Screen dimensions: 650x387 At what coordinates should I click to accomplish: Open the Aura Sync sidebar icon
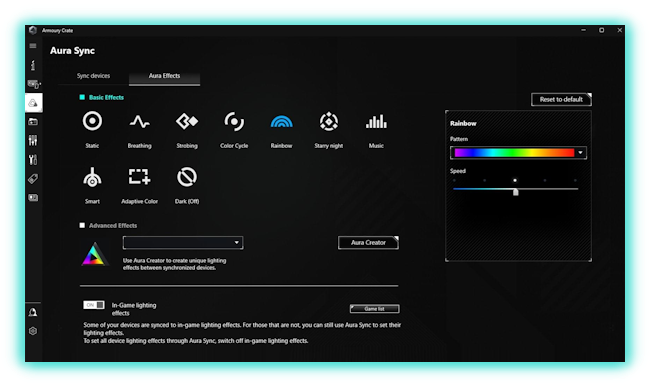33,103
